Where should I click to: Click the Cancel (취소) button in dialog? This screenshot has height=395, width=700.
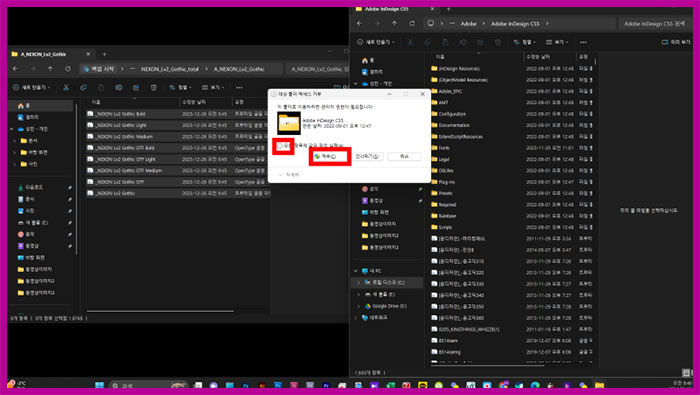tap(404, 156)
